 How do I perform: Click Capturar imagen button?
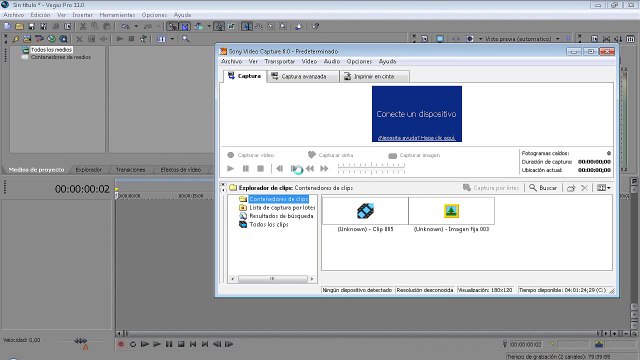(x=414, y=155)
